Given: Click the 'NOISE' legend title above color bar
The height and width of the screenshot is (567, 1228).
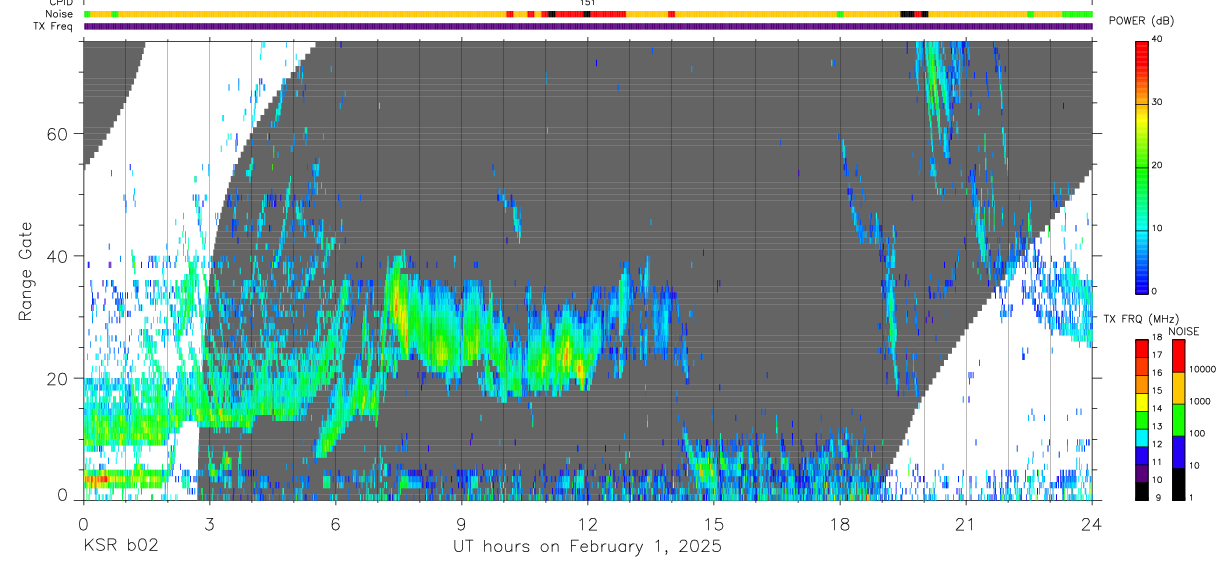Looking at the screenshot, I should tap(1183, 331).
